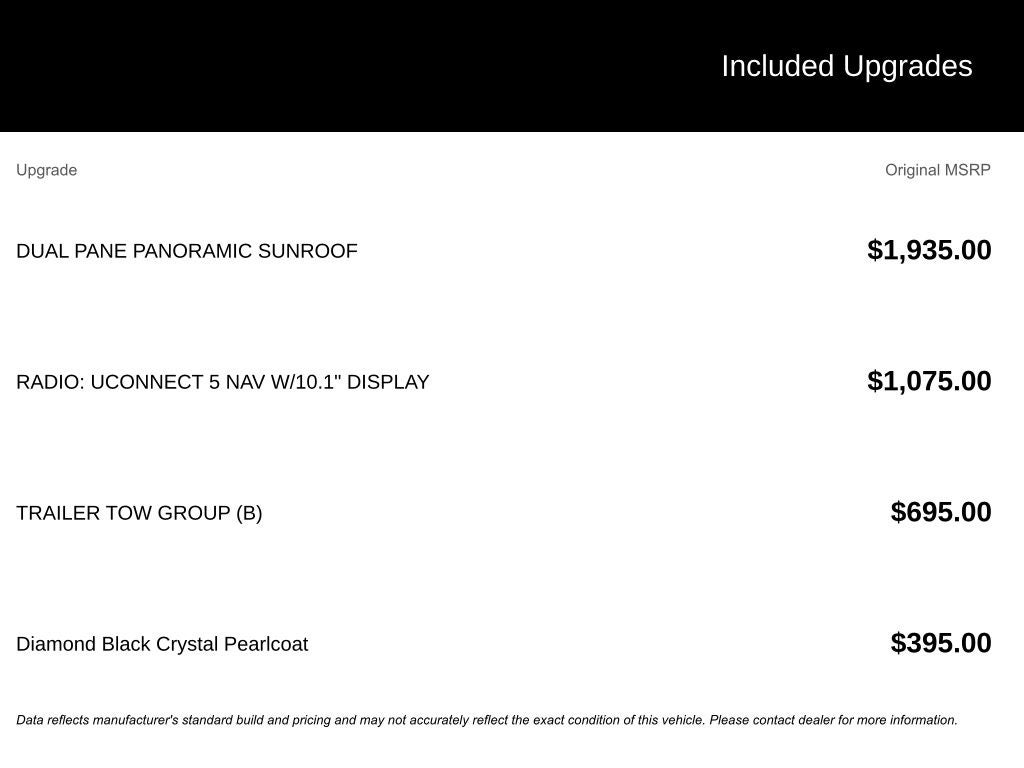Select the DUAL PANE PANORAMIC SUNROOF upgrade name
This screenshot has width=1024, height=768.
point(186,251)
